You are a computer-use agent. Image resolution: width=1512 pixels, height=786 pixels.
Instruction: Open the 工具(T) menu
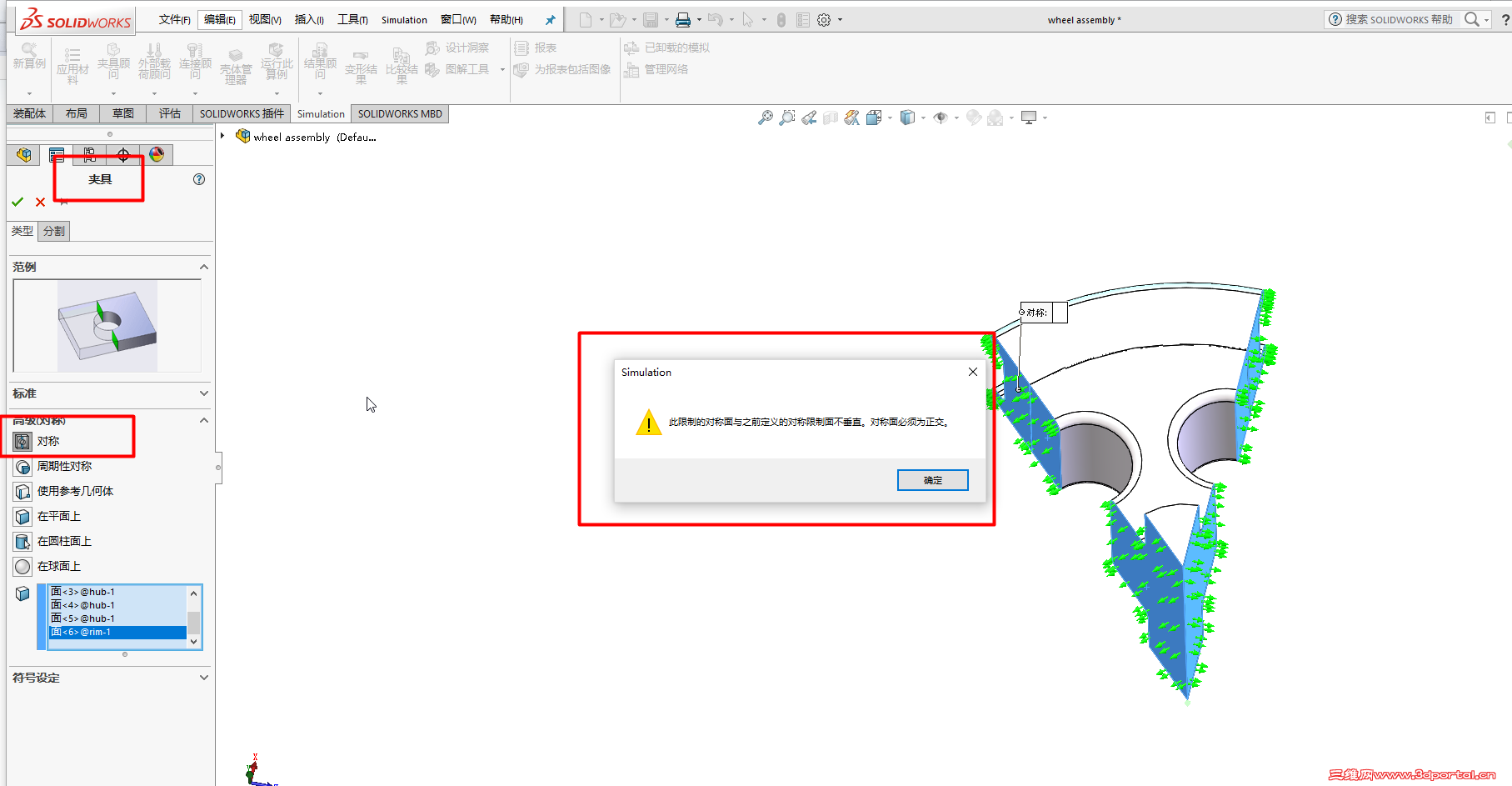tap(352, 20)
